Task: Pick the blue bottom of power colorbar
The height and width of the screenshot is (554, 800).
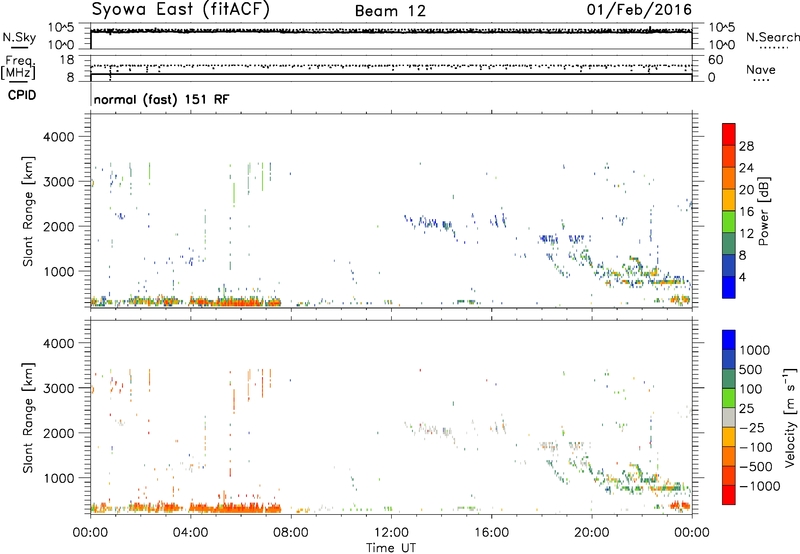Action: (x=729, y=287)
